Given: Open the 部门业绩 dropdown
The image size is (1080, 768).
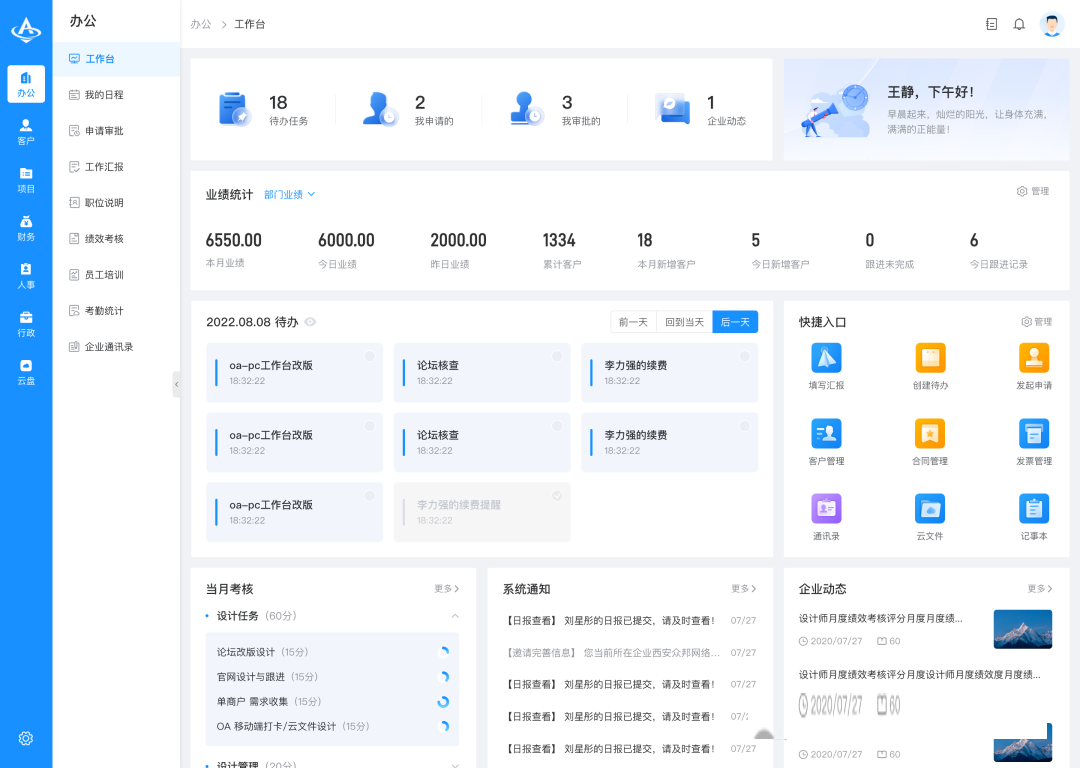Looking at the screenshot, I should tap(289, 194).
